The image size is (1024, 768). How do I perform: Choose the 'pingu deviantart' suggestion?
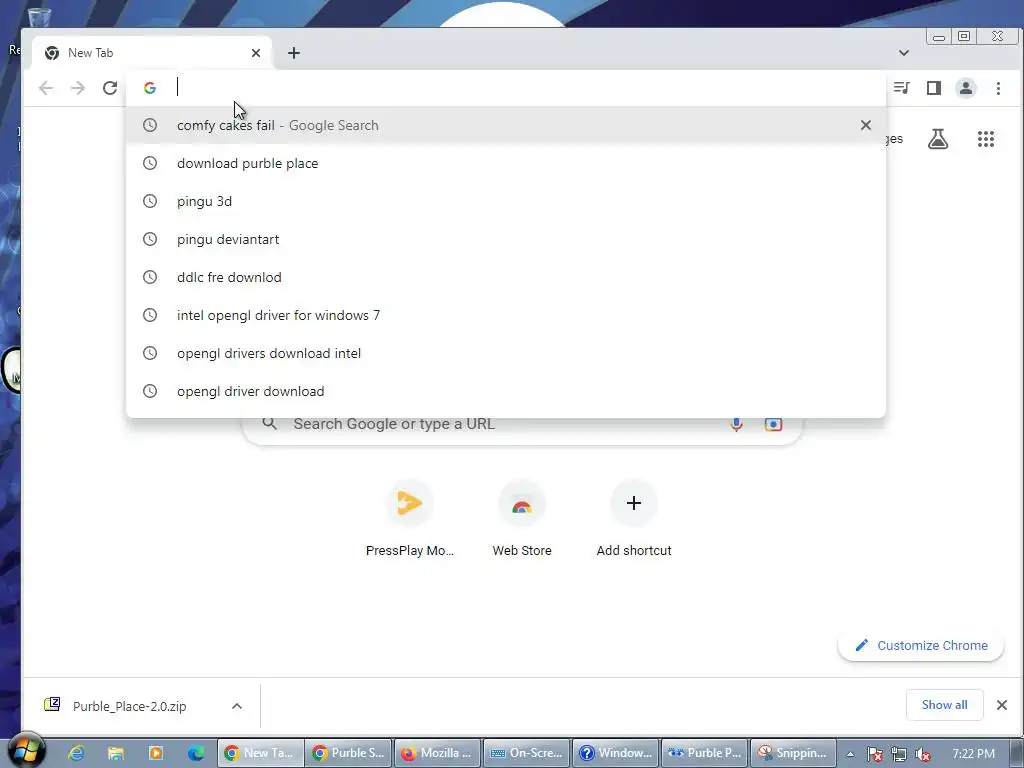[x=505, y=239]
